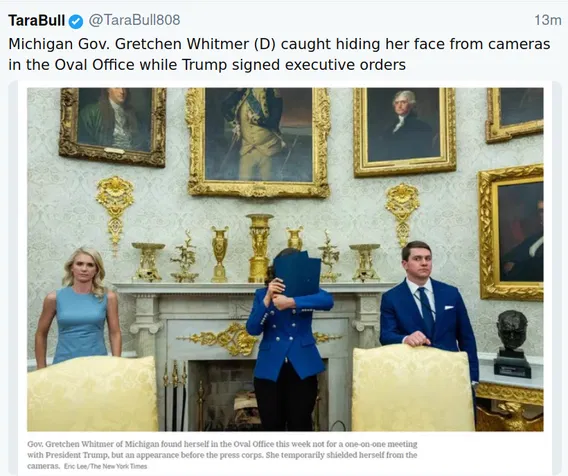This screenshot has height=476, width=568.
Task: Click the gold wall ornament above the blonde woman
Action: click(x=115, y=214)
